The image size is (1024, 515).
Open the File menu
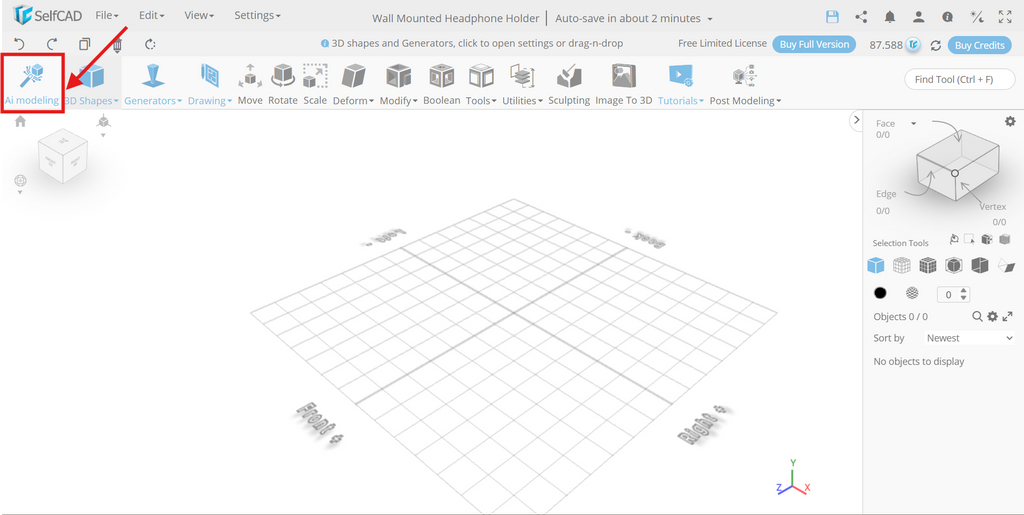click(x=107, y=16)
